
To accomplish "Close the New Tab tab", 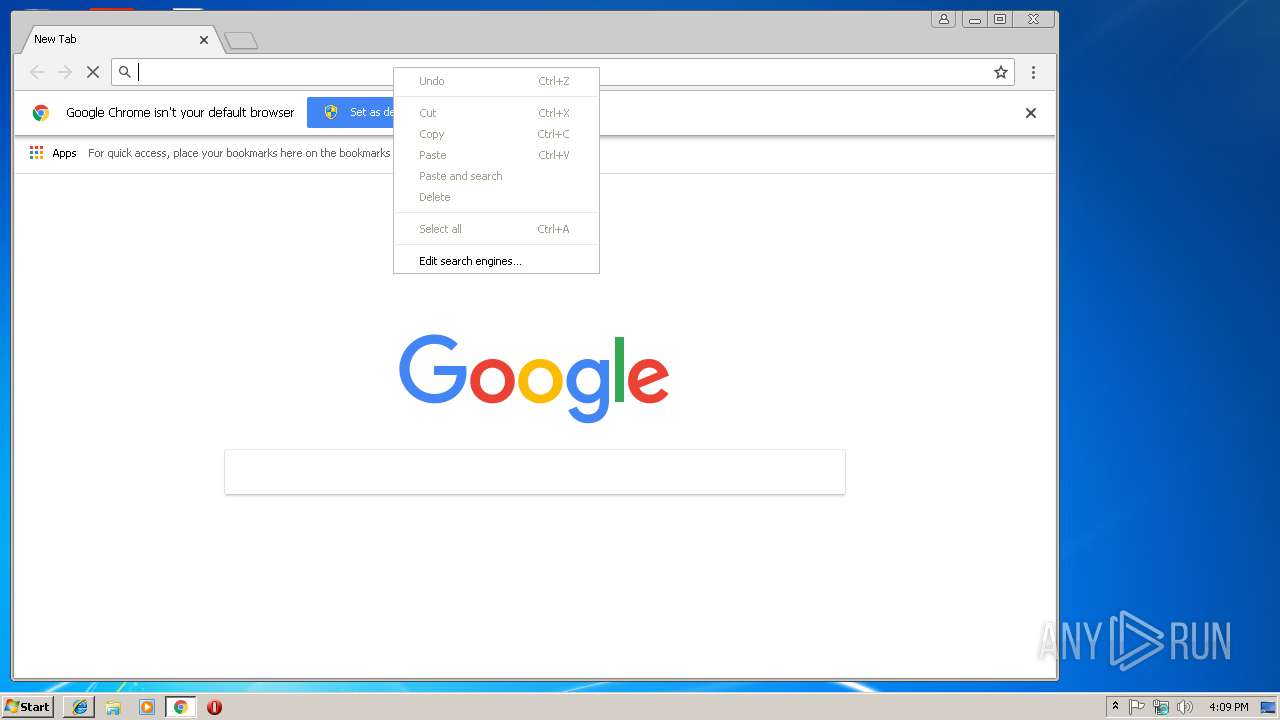I will [204, 40].
